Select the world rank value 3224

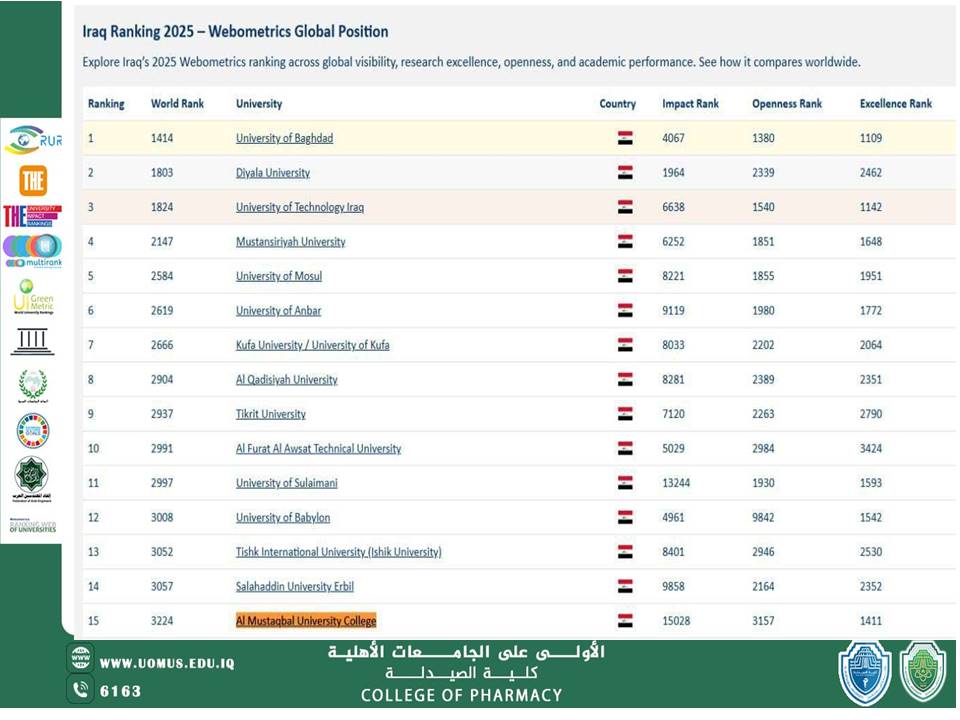(162, 621)
